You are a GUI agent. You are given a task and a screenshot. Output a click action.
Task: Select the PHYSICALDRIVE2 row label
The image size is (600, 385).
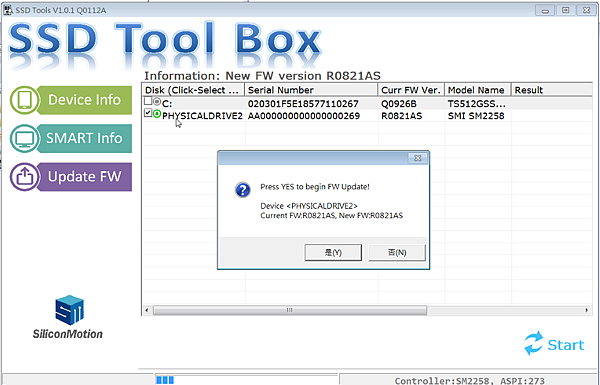click(202, 116)
